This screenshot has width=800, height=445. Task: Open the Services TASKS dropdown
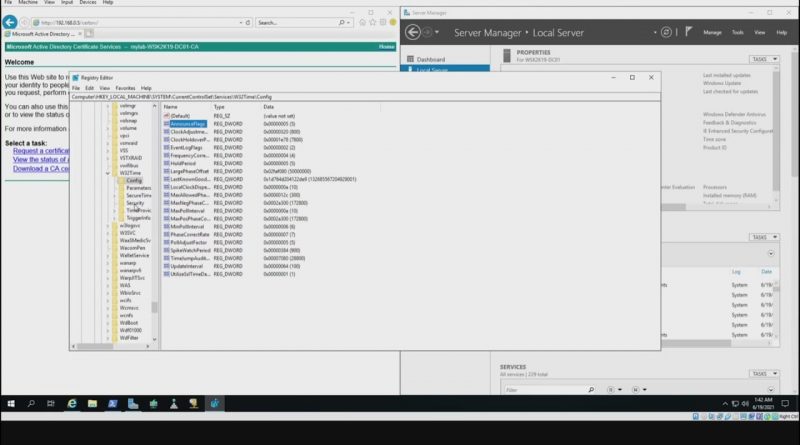click(764, 374)
